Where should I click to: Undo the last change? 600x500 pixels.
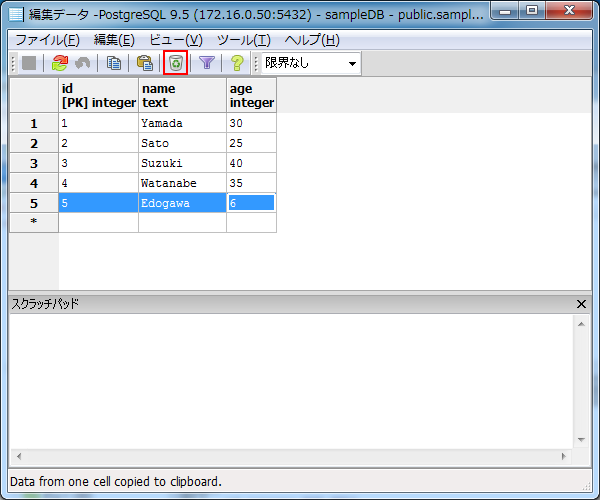tap(83, 63)
